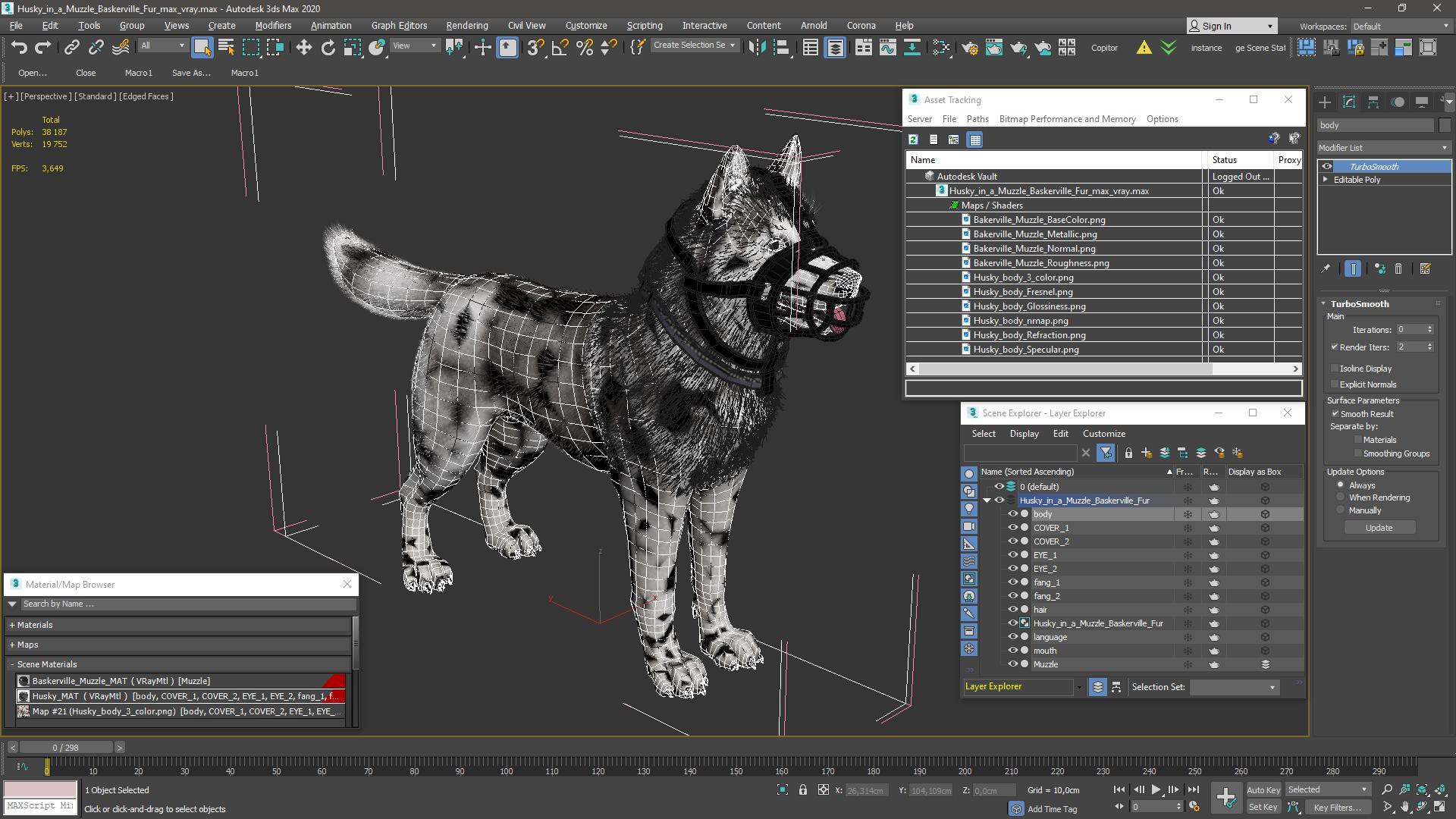Open the Graph Editors menu
1456x819 pixels.
coord(399,25)
